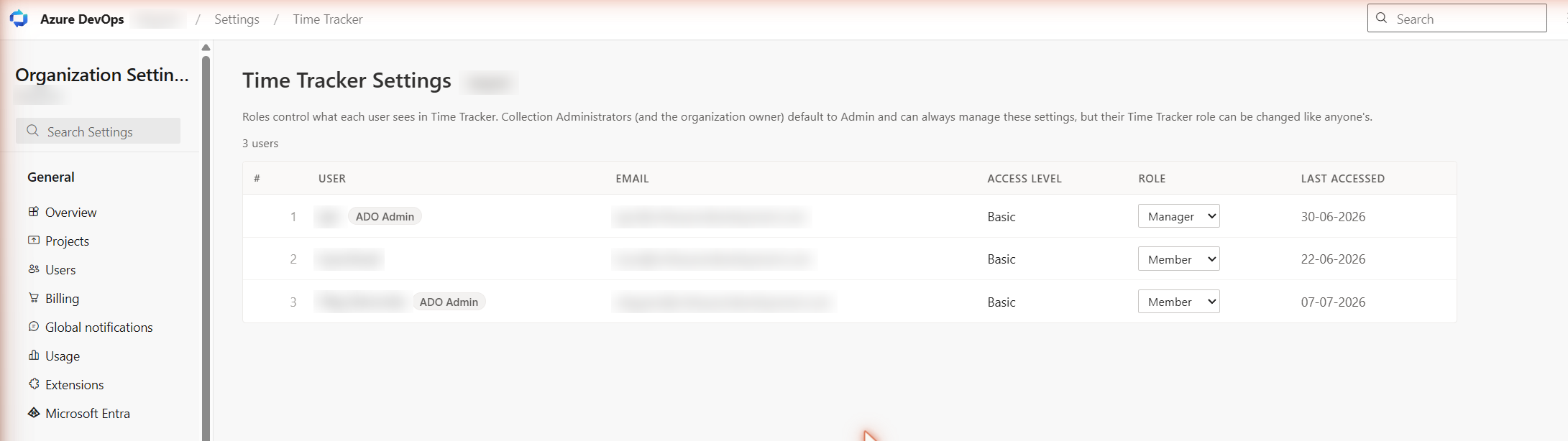This screenshot has height=441, width=1568.
Task: Click the USER column header
Action: coord(332,178)
